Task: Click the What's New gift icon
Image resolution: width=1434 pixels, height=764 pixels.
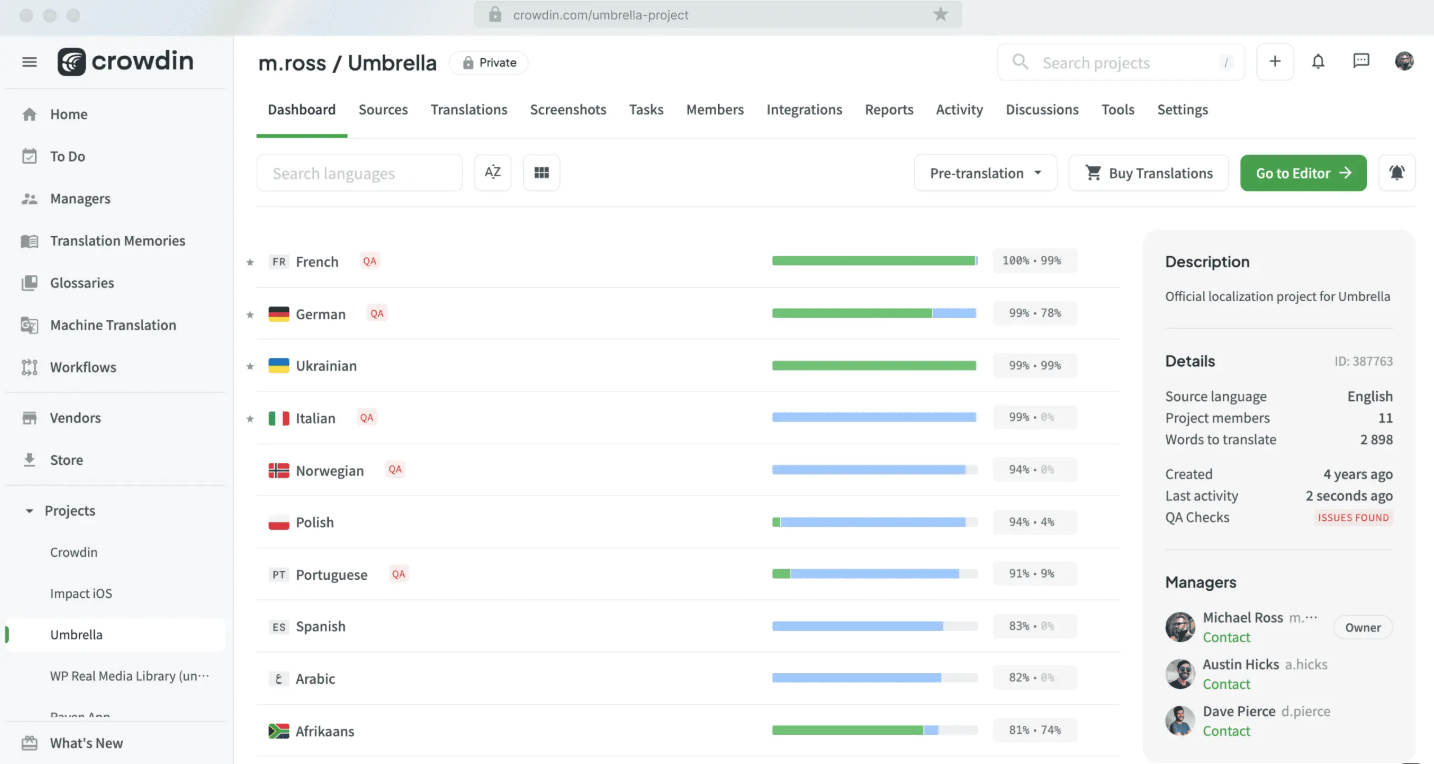Action: pyautogui.click(x=30, y=743)
